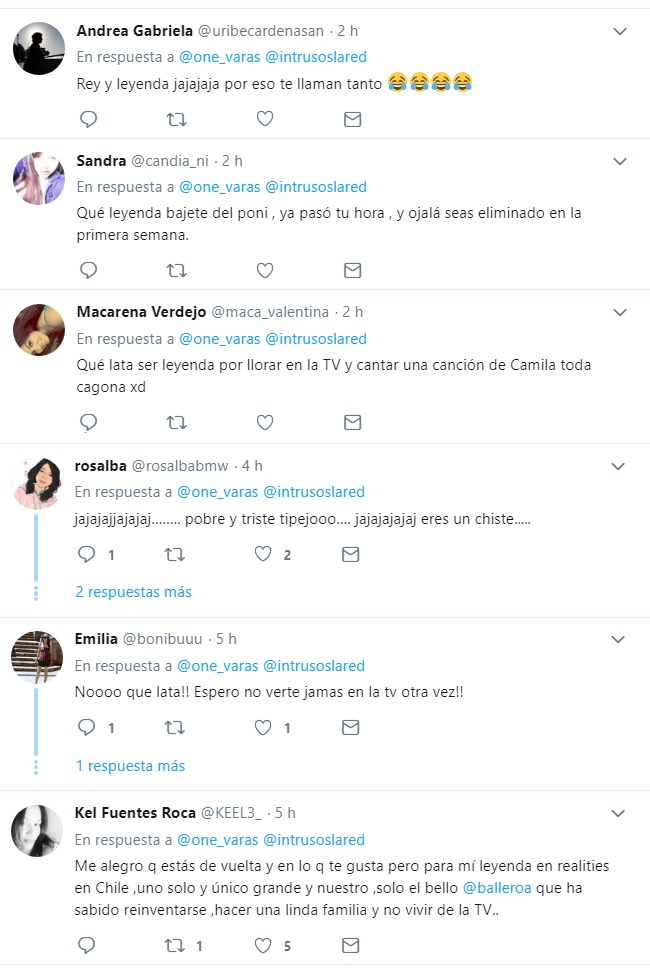This screenshot has height=978, width=650.
Task: Expand "1 respuesta más" under Emilia's tweet
Action: [130, 766]
